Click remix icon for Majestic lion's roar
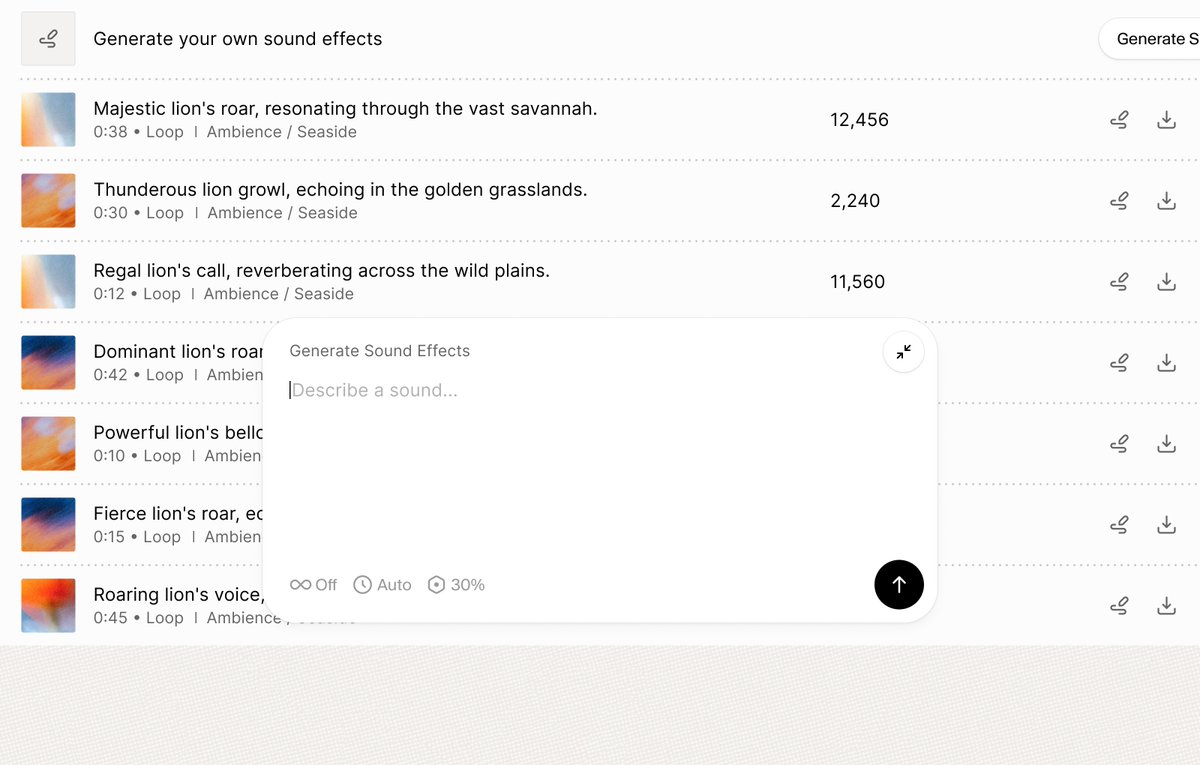Screen dimensions: 1200x765 (x=1120, y=120)
